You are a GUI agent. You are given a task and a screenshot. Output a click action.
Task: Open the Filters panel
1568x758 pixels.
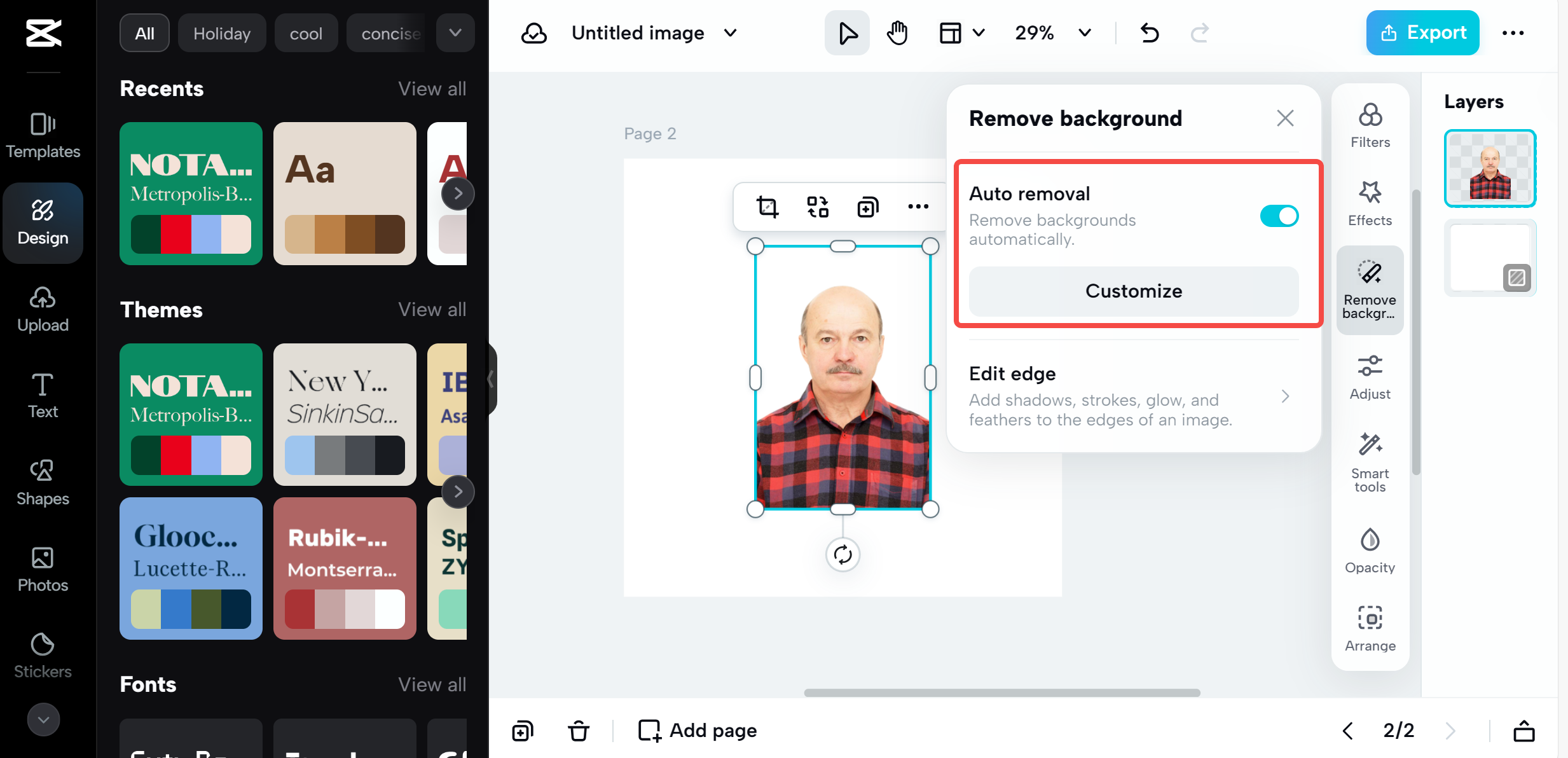tap(1370, 125)
